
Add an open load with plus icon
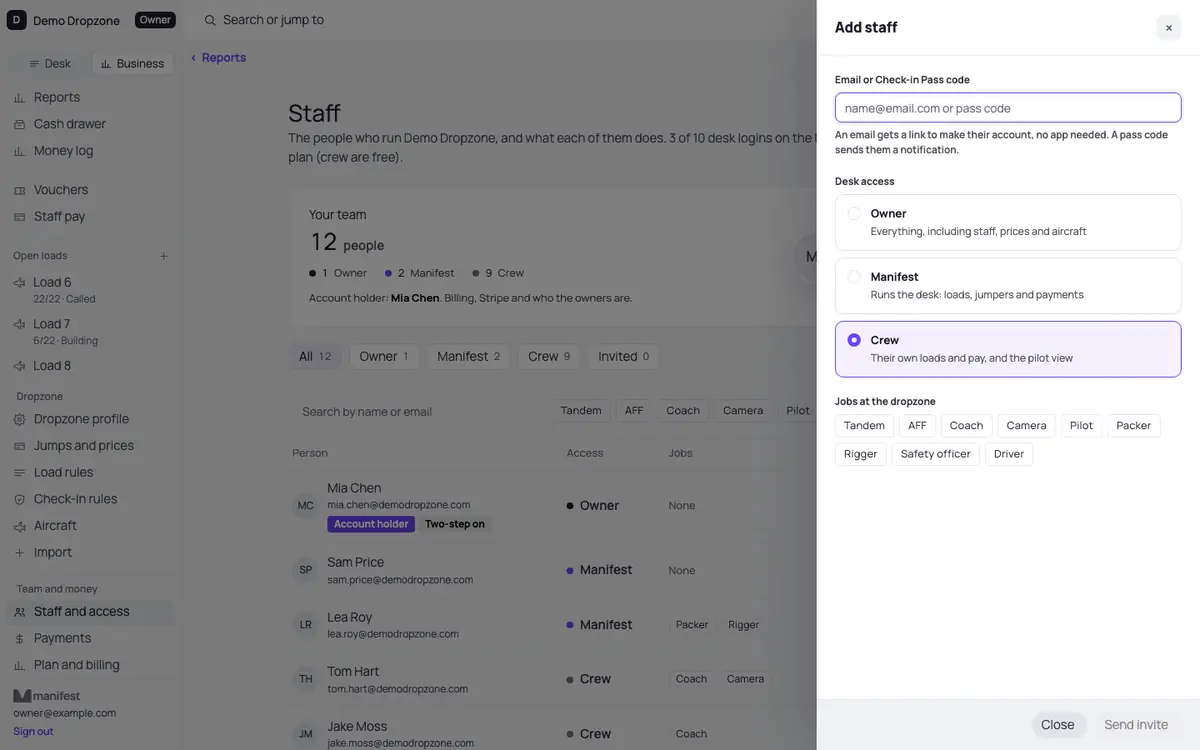coord(164,256)
